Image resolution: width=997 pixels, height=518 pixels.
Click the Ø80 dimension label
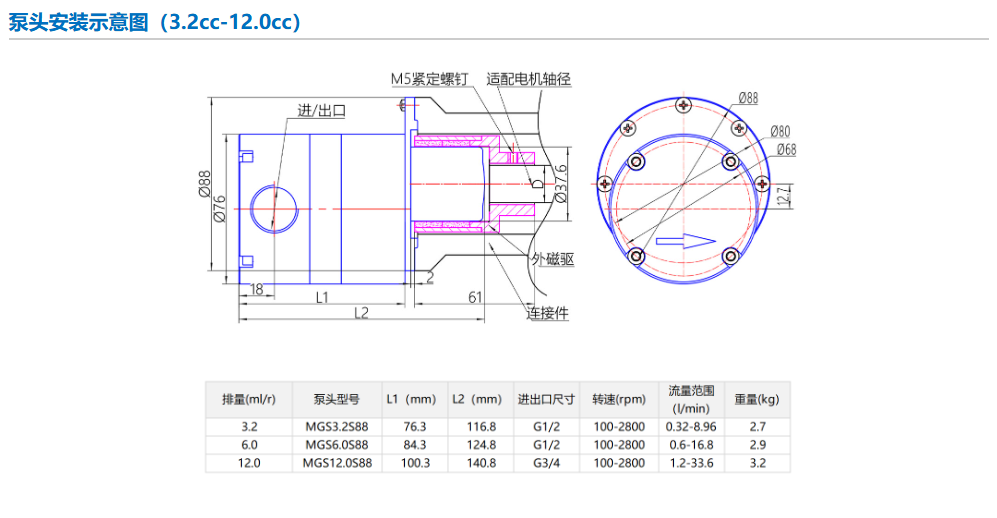(780, 131)
